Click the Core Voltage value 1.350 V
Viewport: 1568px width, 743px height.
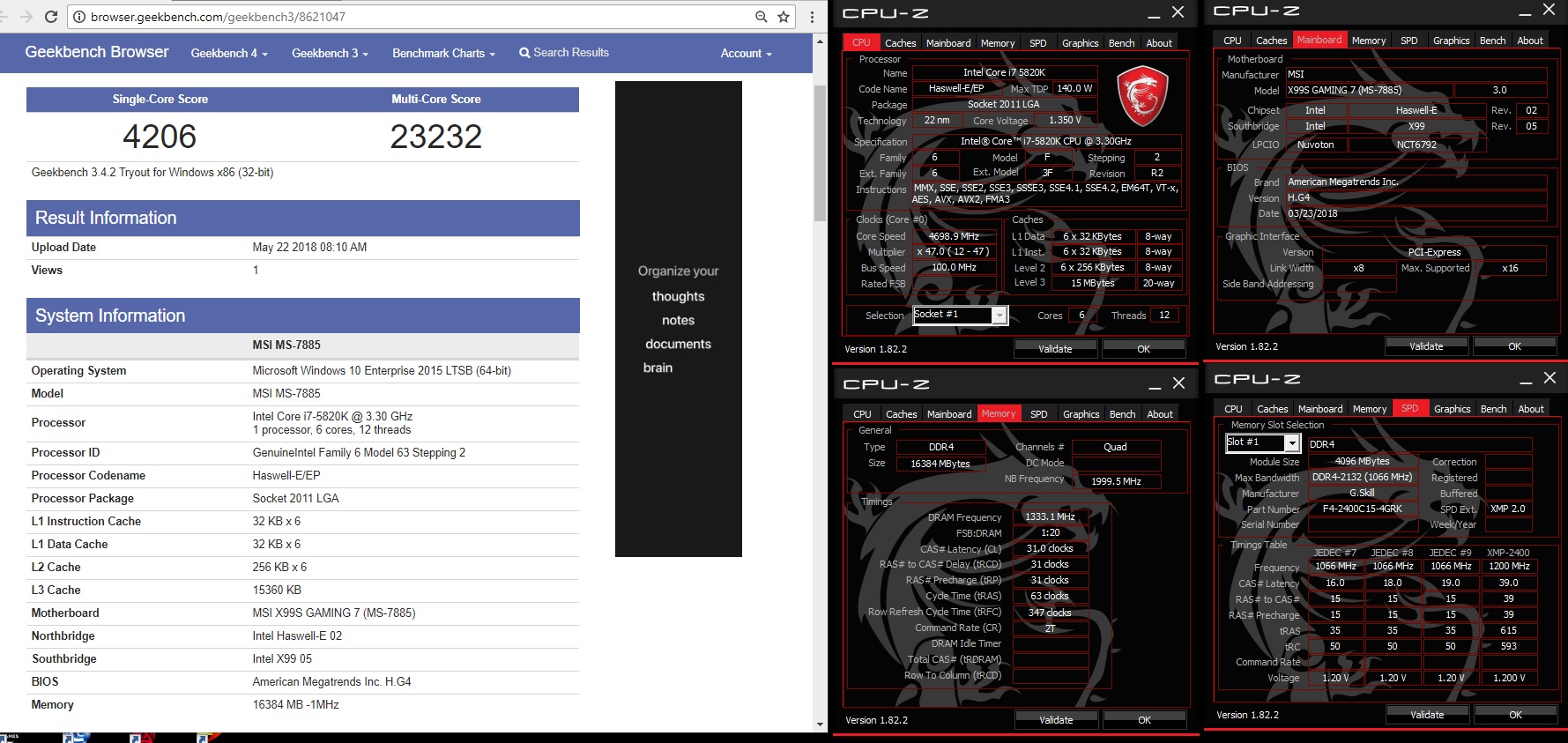pyautogui.click(x=1065, y=121)
